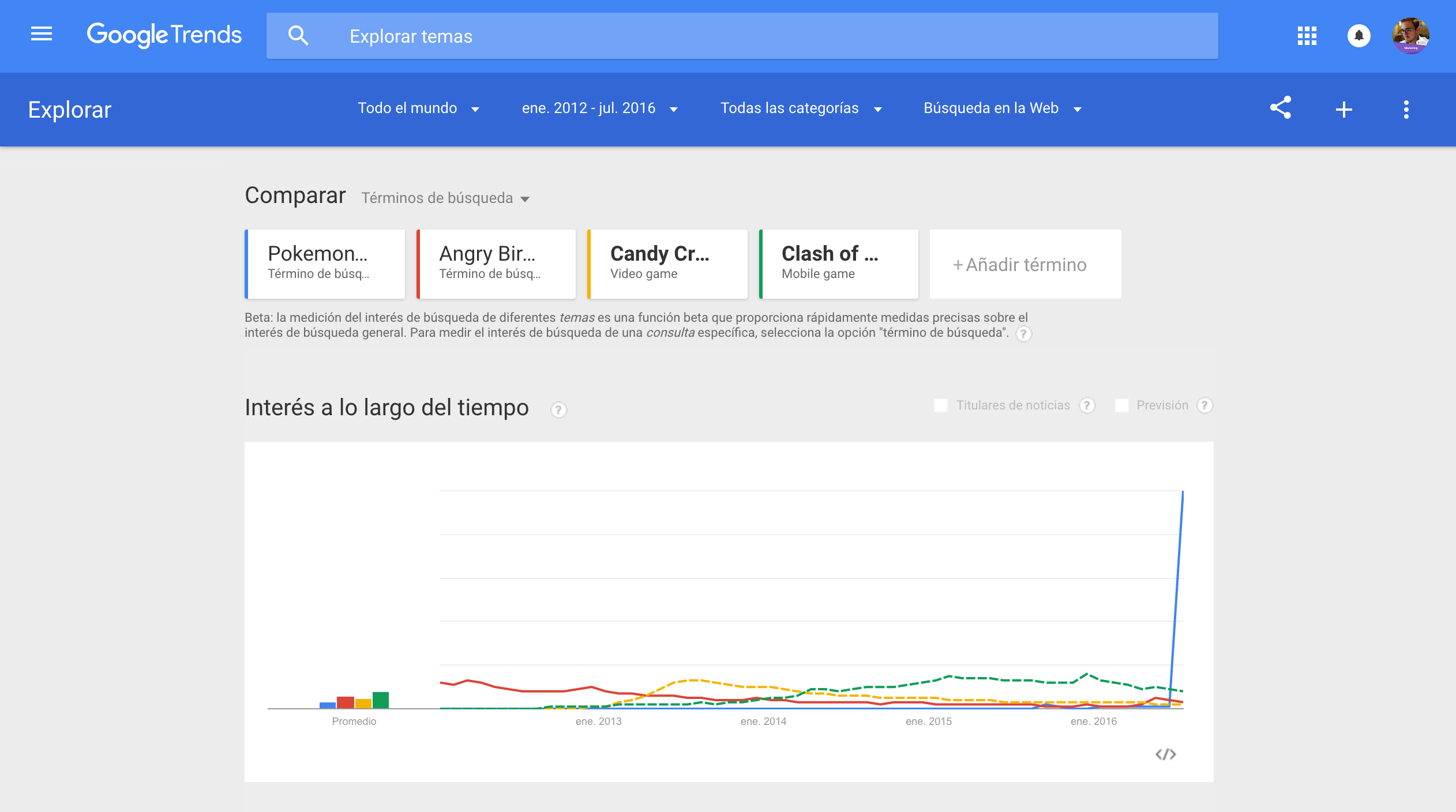
Task: Click the red Promedio average bar
Action: [x=346, y=702]
